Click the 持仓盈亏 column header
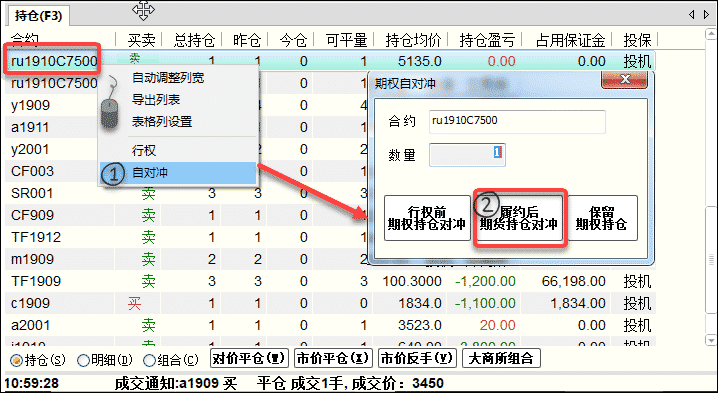 487,40
